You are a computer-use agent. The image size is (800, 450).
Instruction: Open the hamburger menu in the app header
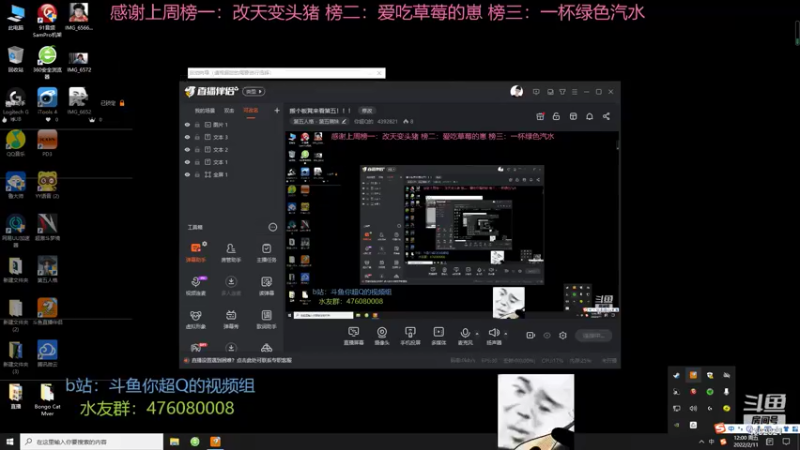click(574, 92)
